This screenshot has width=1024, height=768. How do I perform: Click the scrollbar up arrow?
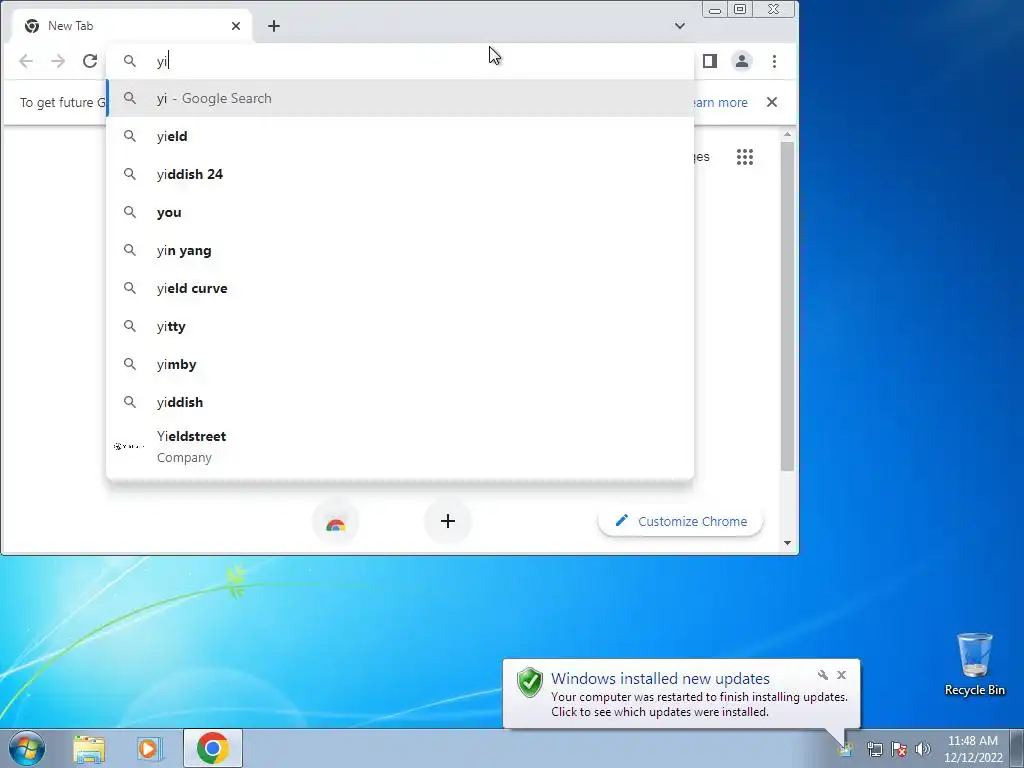(x=788, y=134)
